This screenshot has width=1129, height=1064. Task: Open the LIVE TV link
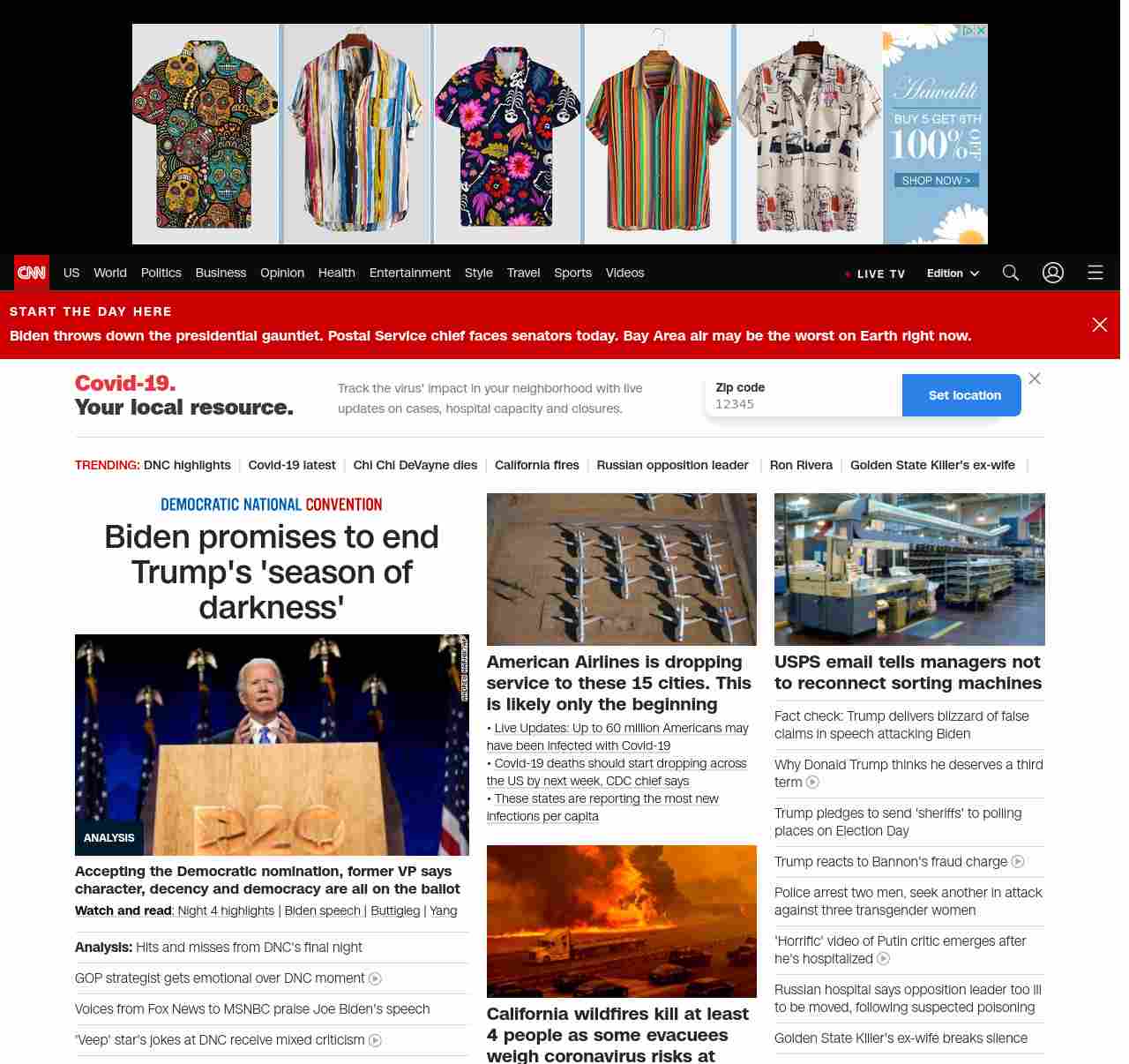pos(875,273)
